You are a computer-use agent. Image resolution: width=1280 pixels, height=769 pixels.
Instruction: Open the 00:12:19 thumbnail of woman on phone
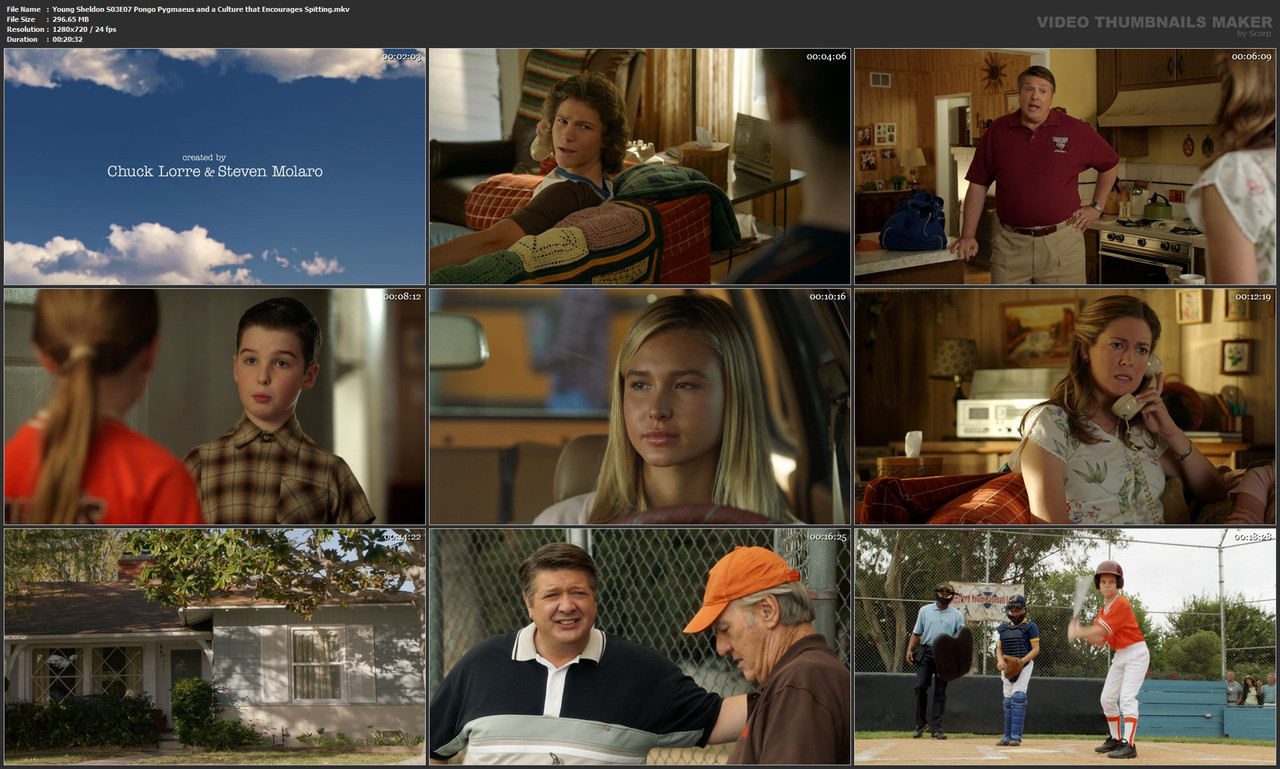(1065, 407)
